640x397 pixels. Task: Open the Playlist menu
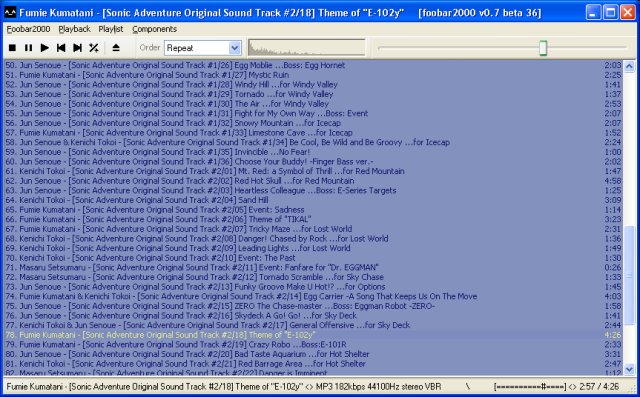111,29
